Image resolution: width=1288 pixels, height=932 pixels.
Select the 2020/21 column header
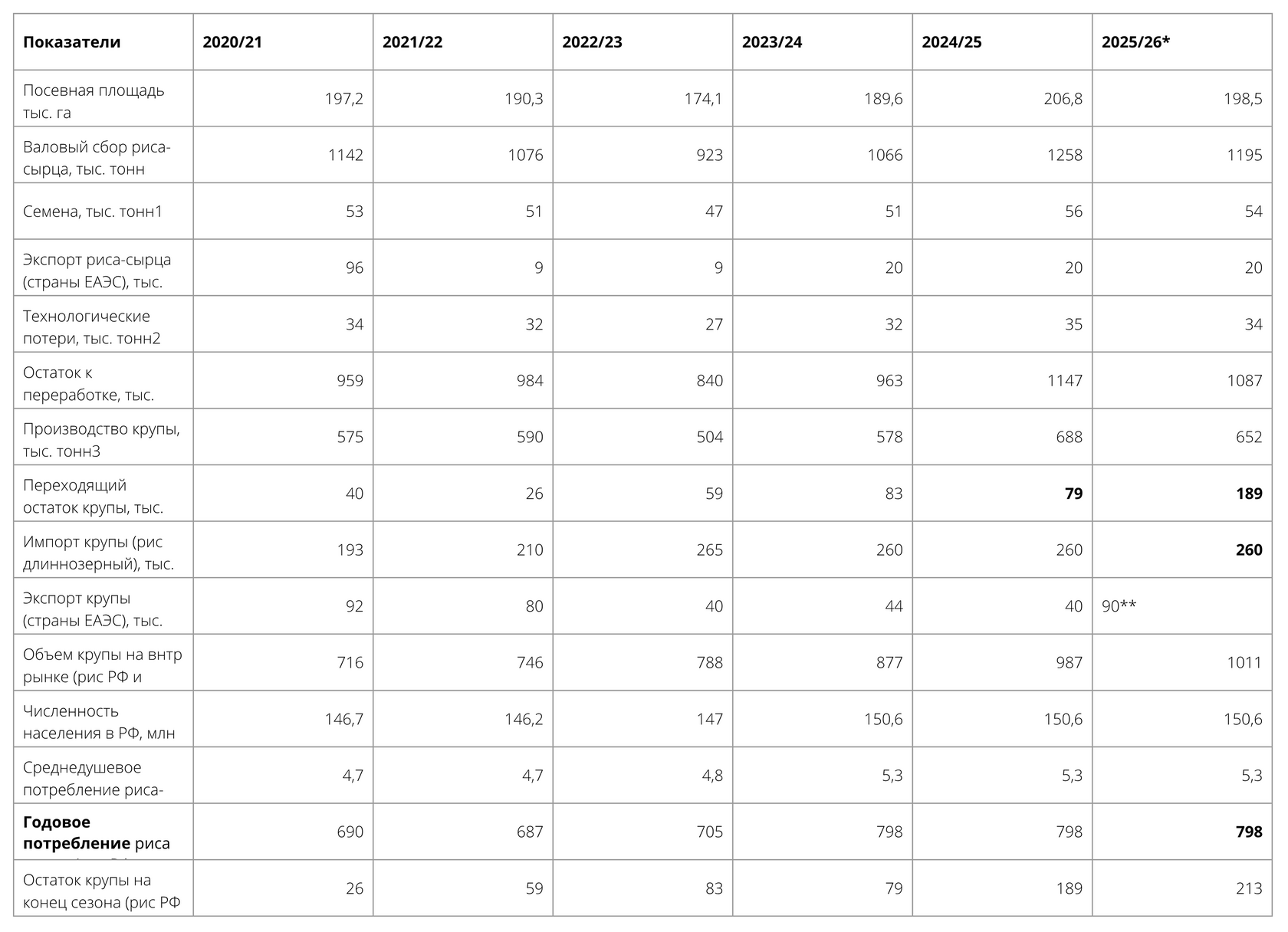[x=232, y=42]
